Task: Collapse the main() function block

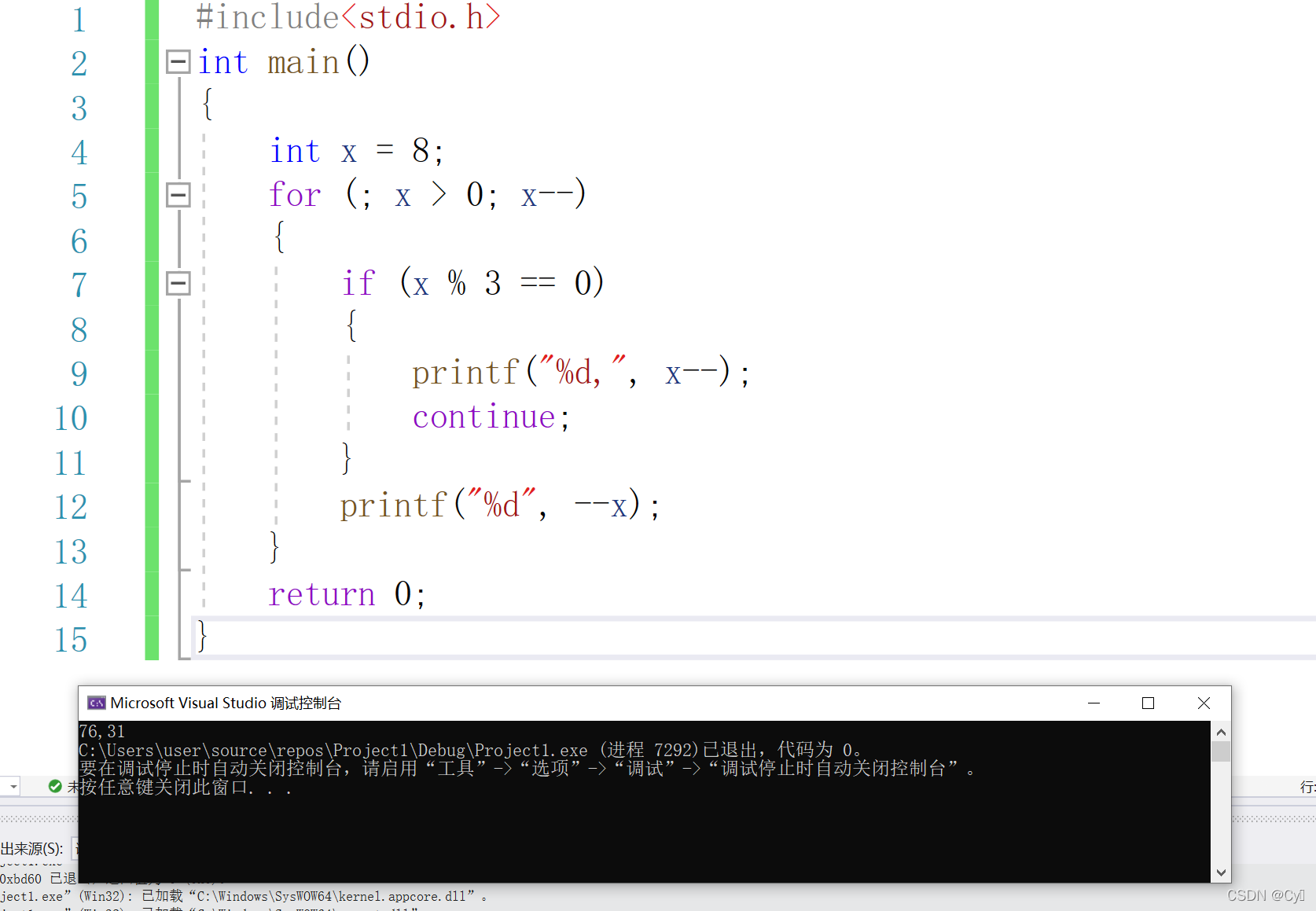Action: tap(178, 61)
